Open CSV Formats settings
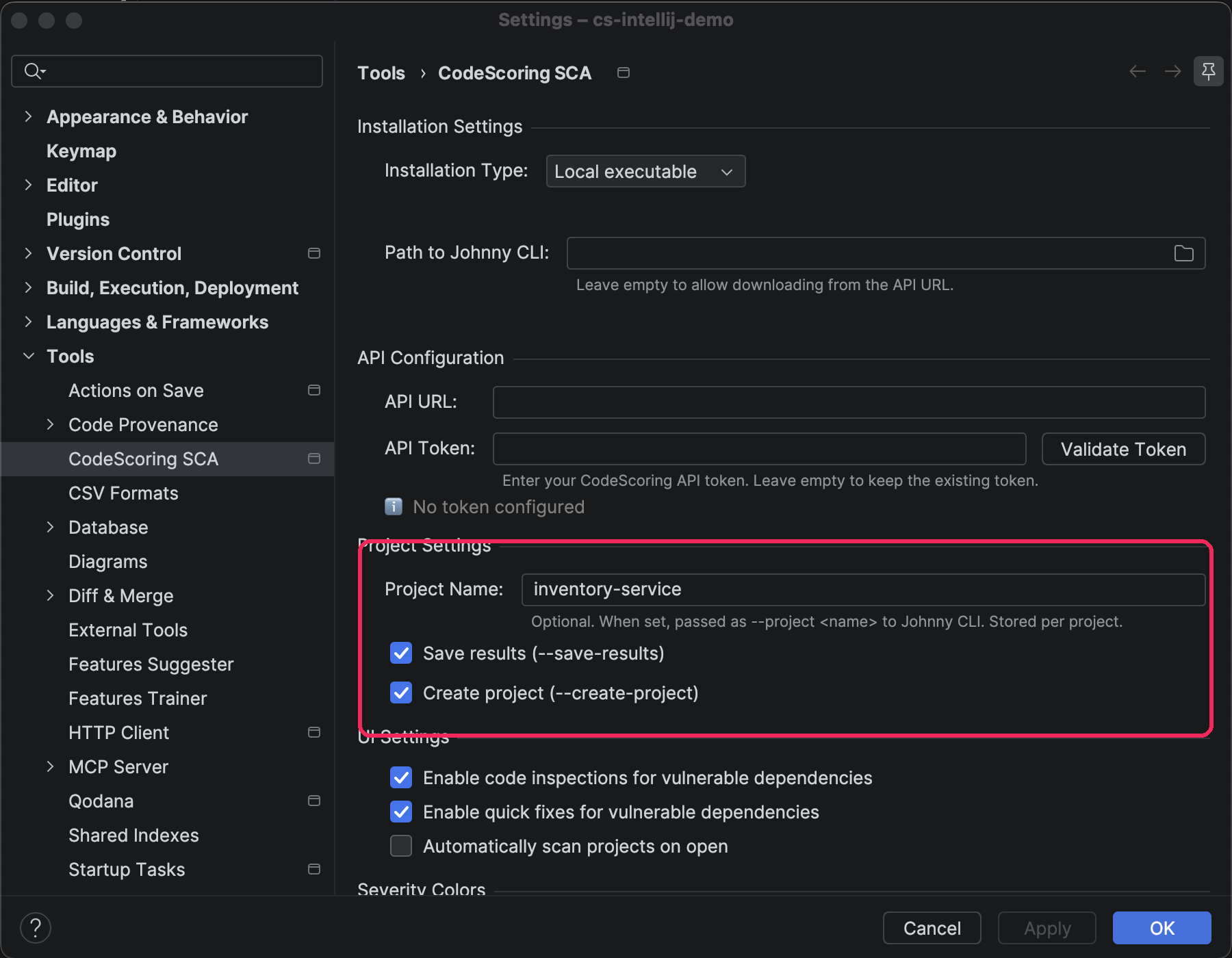The height and width of the screenshot is (958, 1232). [123, 493]
